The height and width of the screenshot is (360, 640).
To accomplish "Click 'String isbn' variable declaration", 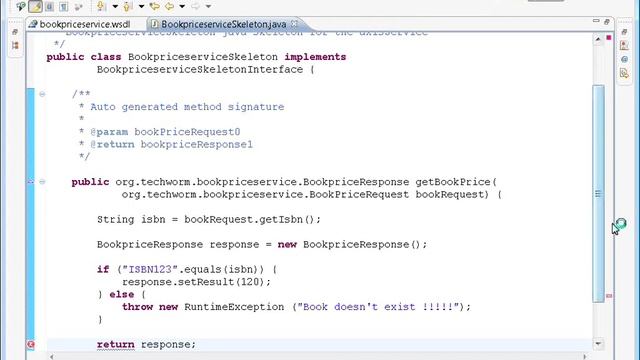I will (131, 220).
